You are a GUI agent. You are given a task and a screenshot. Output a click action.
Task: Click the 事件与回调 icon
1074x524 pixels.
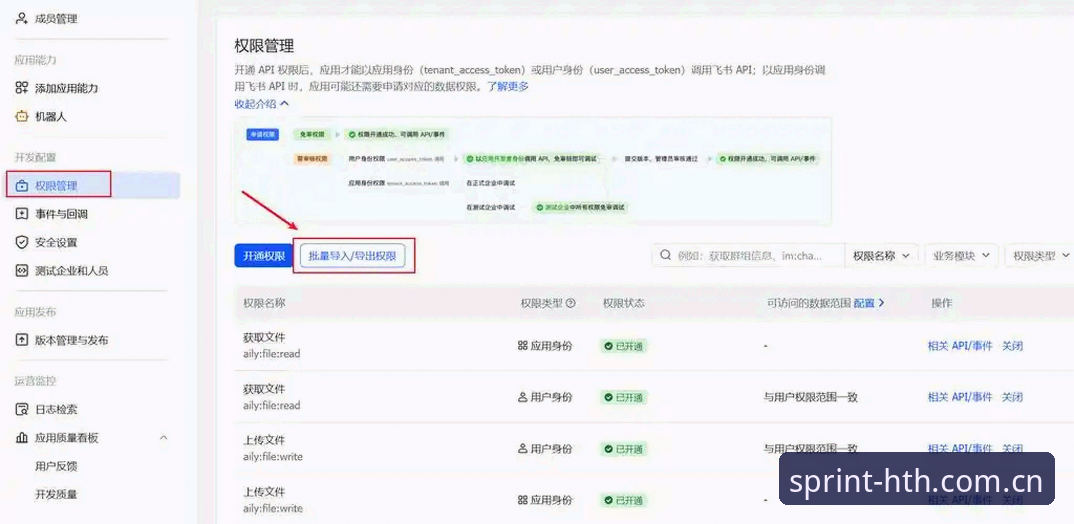[22, 214]
